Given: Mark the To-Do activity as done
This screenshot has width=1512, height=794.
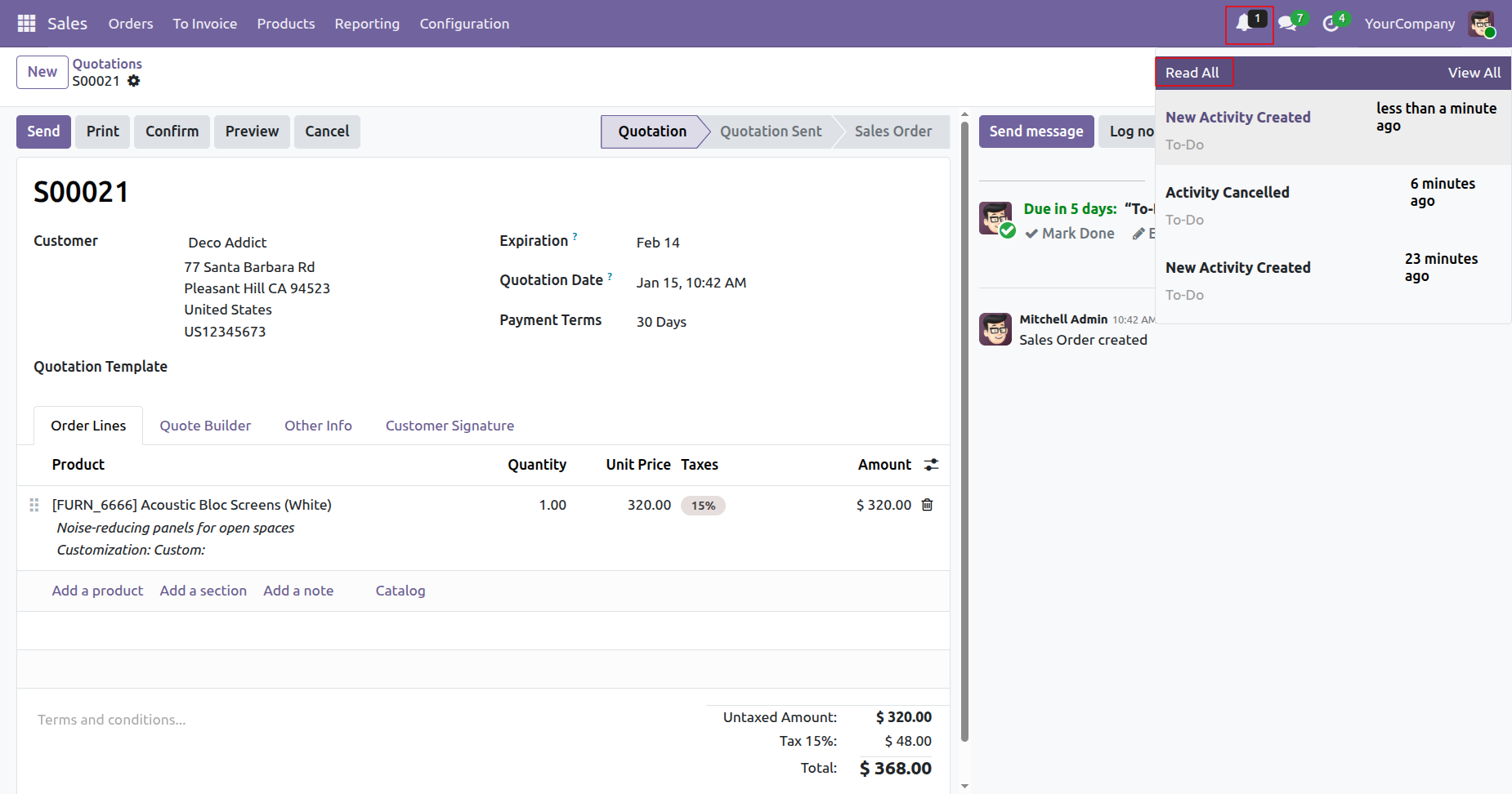Looking at the screenshot, I should tap(1070, 234).
